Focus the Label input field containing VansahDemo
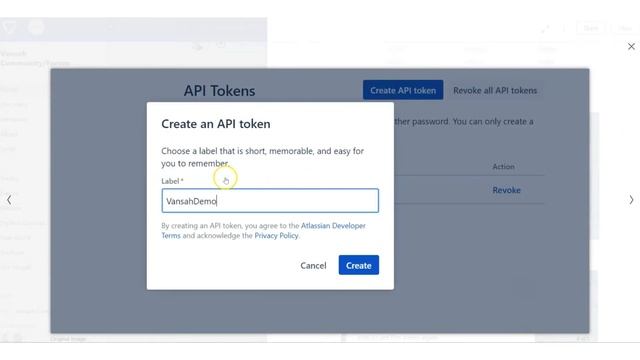Viewport: 640px width, 360px height. pos(270,200)
